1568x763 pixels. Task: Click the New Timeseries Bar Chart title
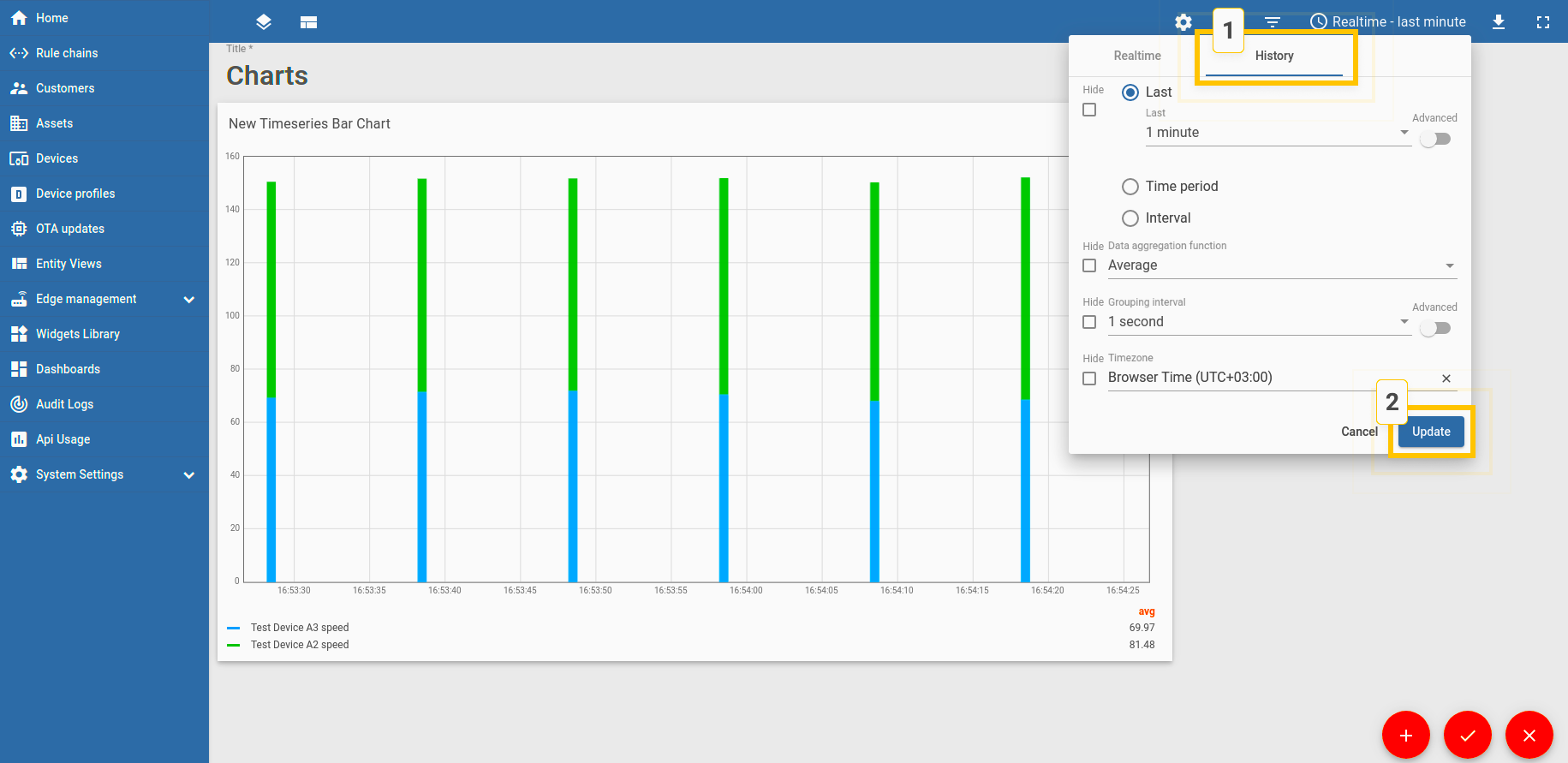(309, 124)
